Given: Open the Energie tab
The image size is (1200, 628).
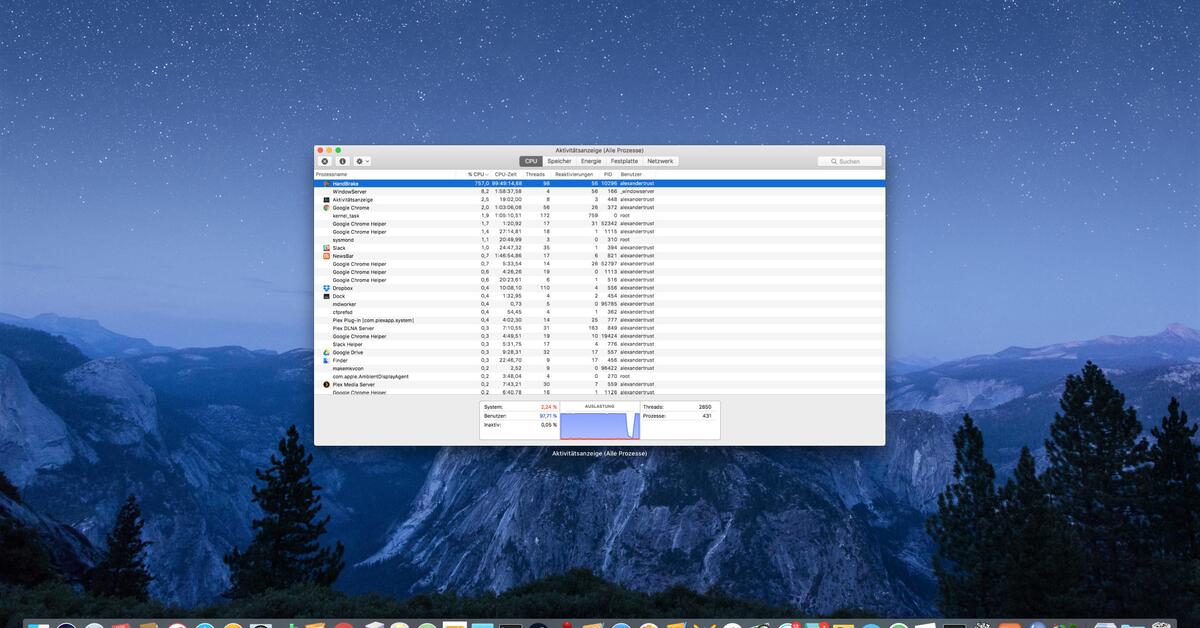Looking at the screenshot, I should pos(590,160).
